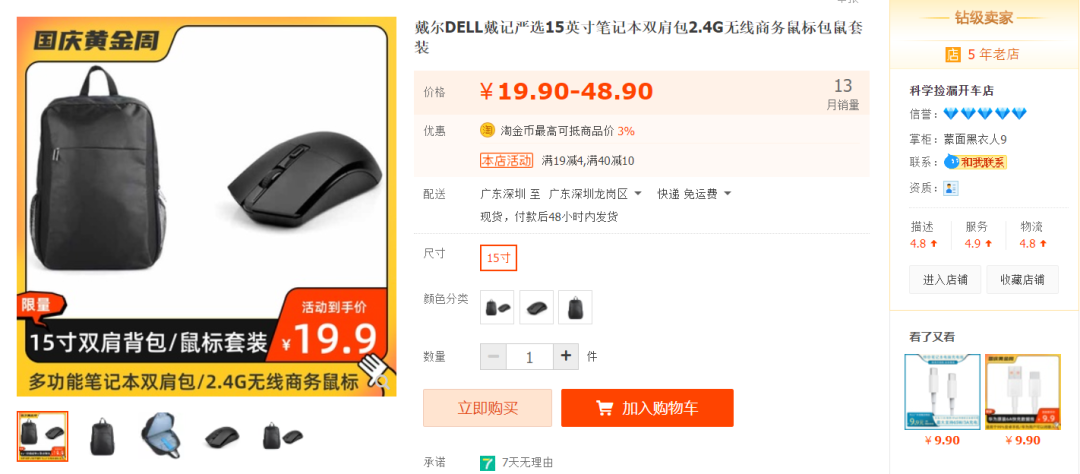This screenshot has height=474, width=1080.
Task: Decrease quantity with the minus button
Action: 493,356
